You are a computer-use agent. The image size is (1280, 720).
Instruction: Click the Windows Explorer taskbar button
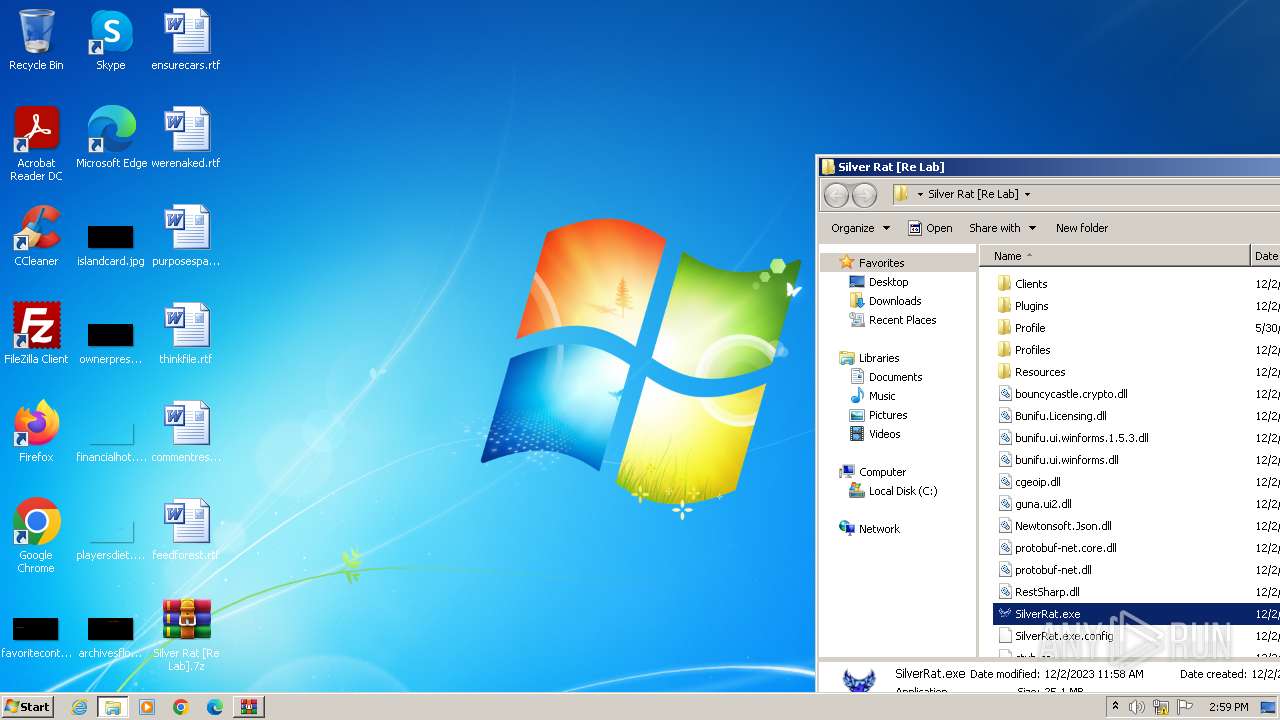coord(113,707)
